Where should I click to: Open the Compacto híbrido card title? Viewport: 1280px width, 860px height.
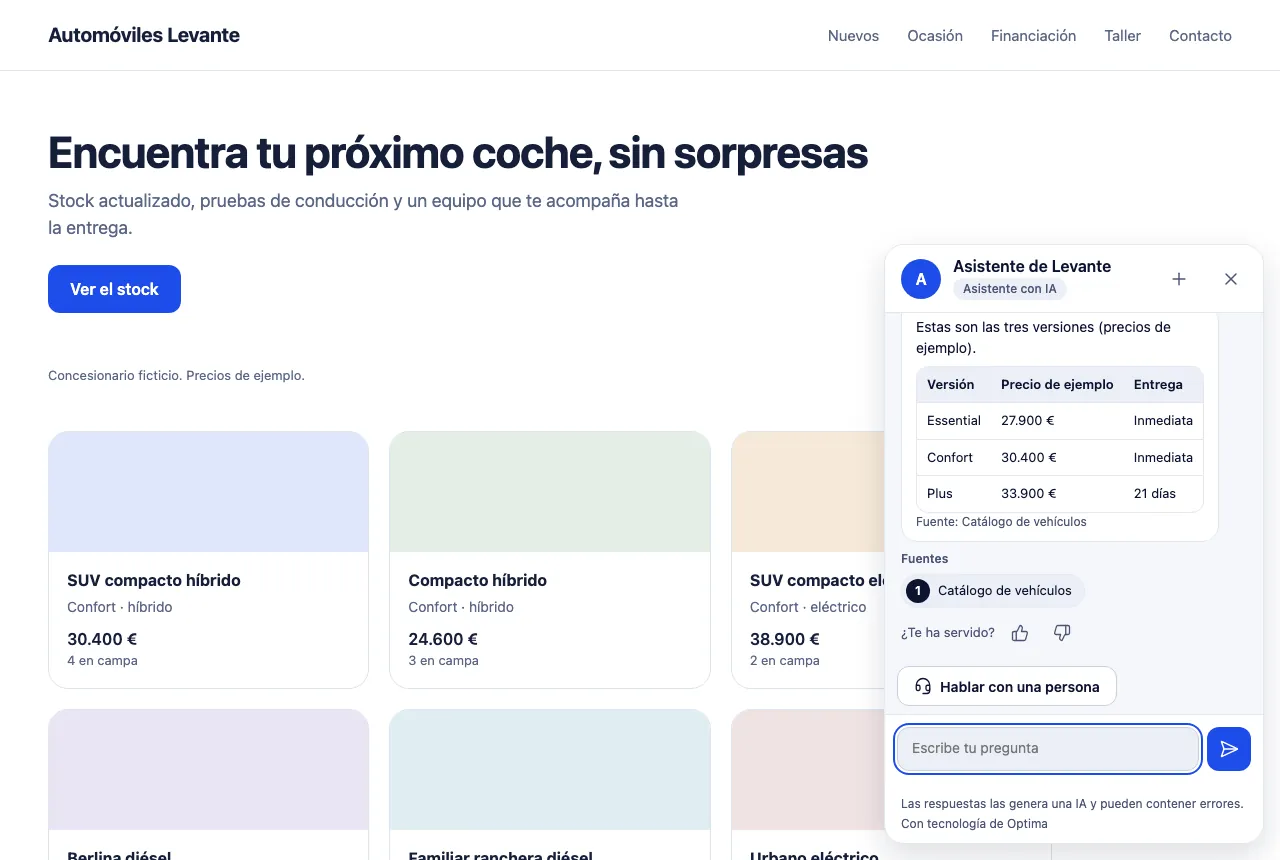coord(477,580)
